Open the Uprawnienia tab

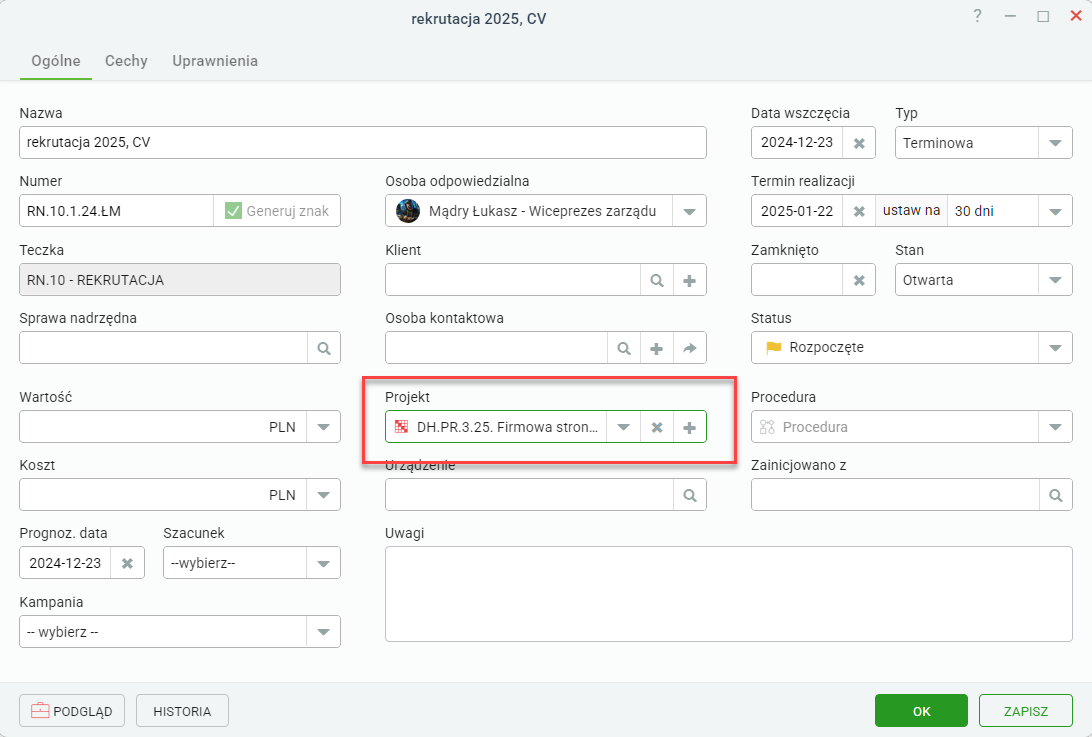[215, 61]
